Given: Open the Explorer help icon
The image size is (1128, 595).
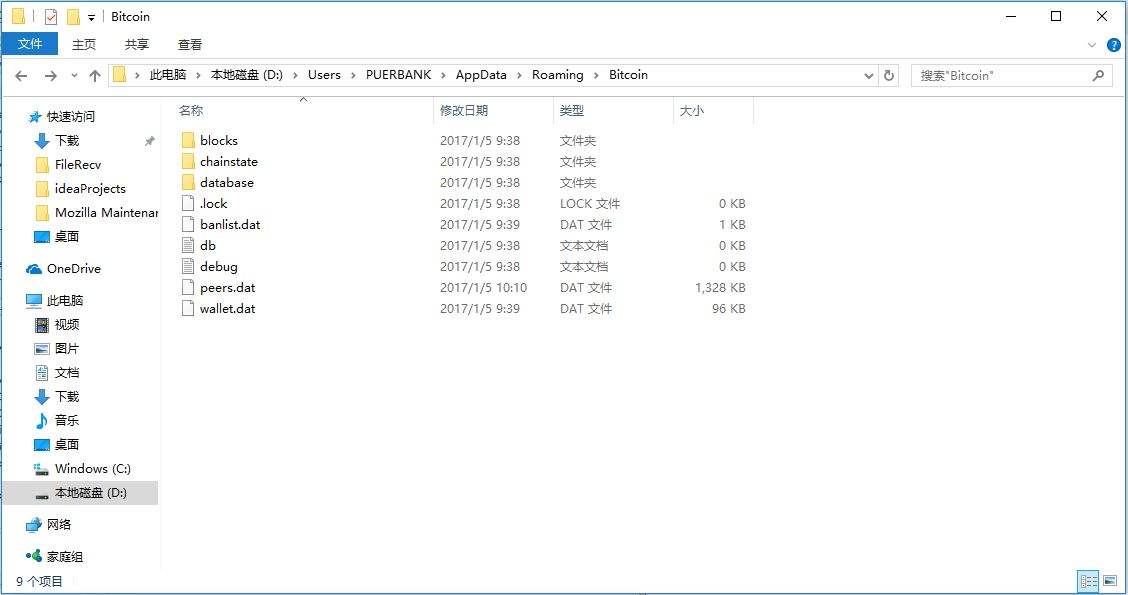Looking at the screenshot, I should 1114,45.
